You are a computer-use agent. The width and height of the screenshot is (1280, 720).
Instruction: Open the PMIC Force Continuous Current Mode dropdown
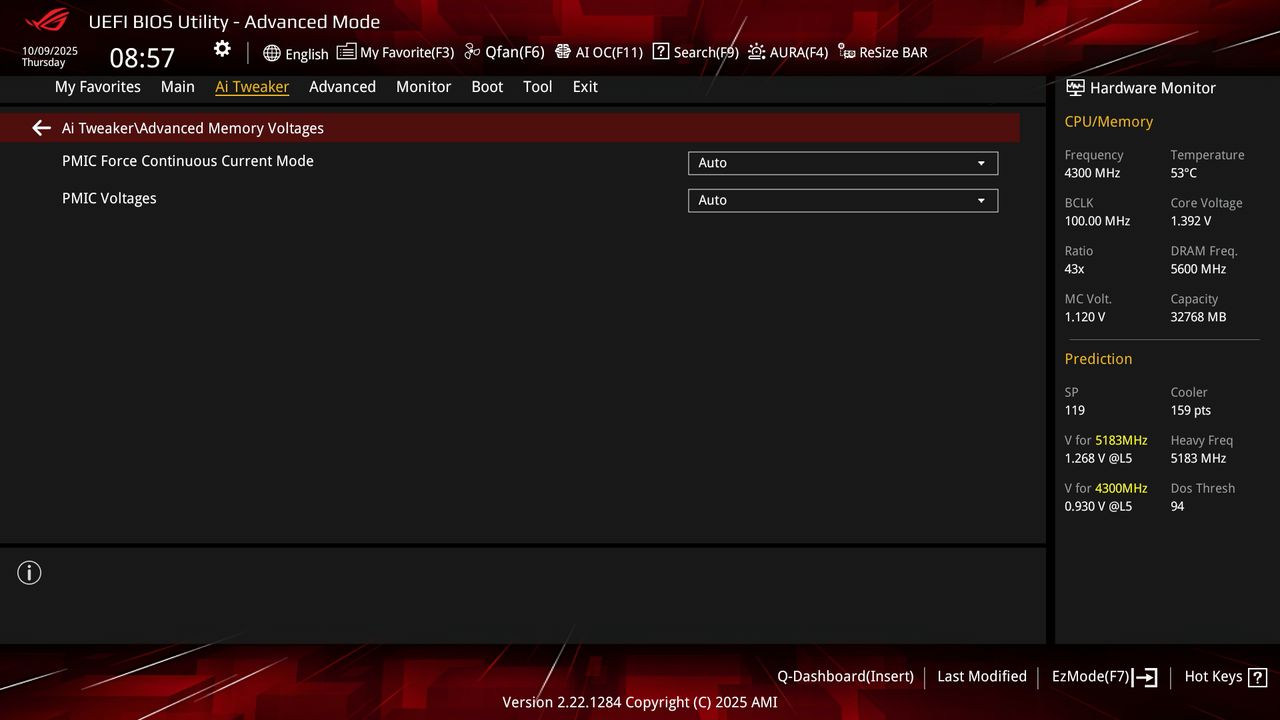[x=842, y=163]
